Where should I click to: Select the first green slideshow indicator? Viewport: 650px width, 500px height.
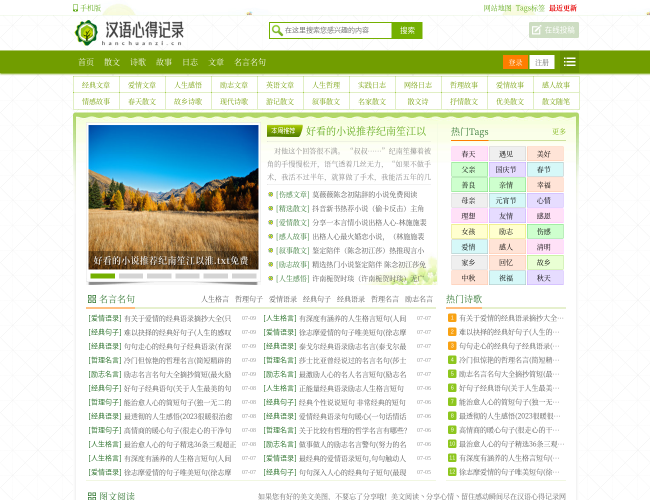[102, 276]
